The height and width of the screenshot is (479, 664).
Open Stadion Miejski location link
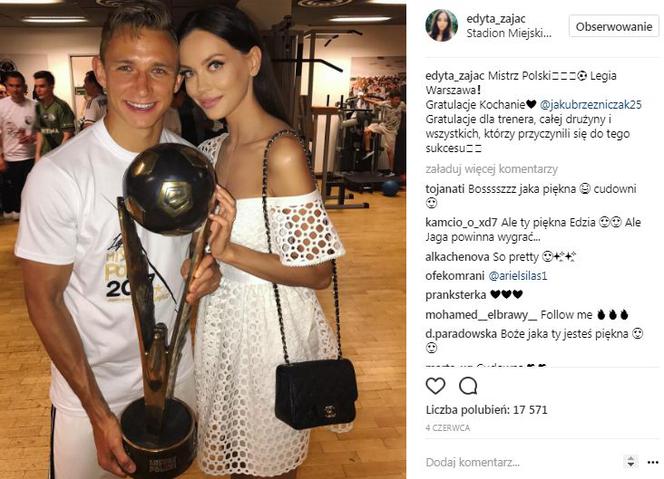[x=509, y=33]
